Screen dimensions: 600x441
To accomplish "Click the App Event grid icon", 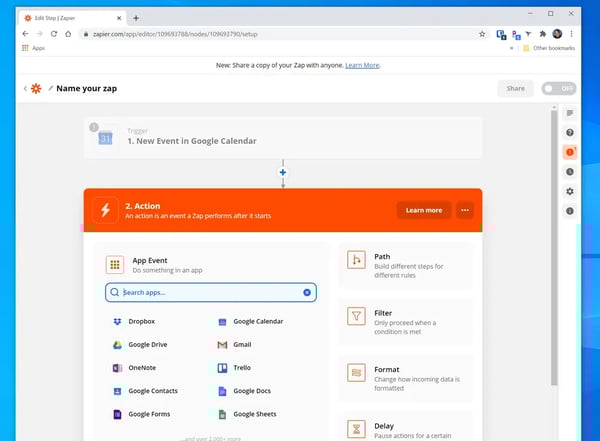I will (x=115, y=265).
